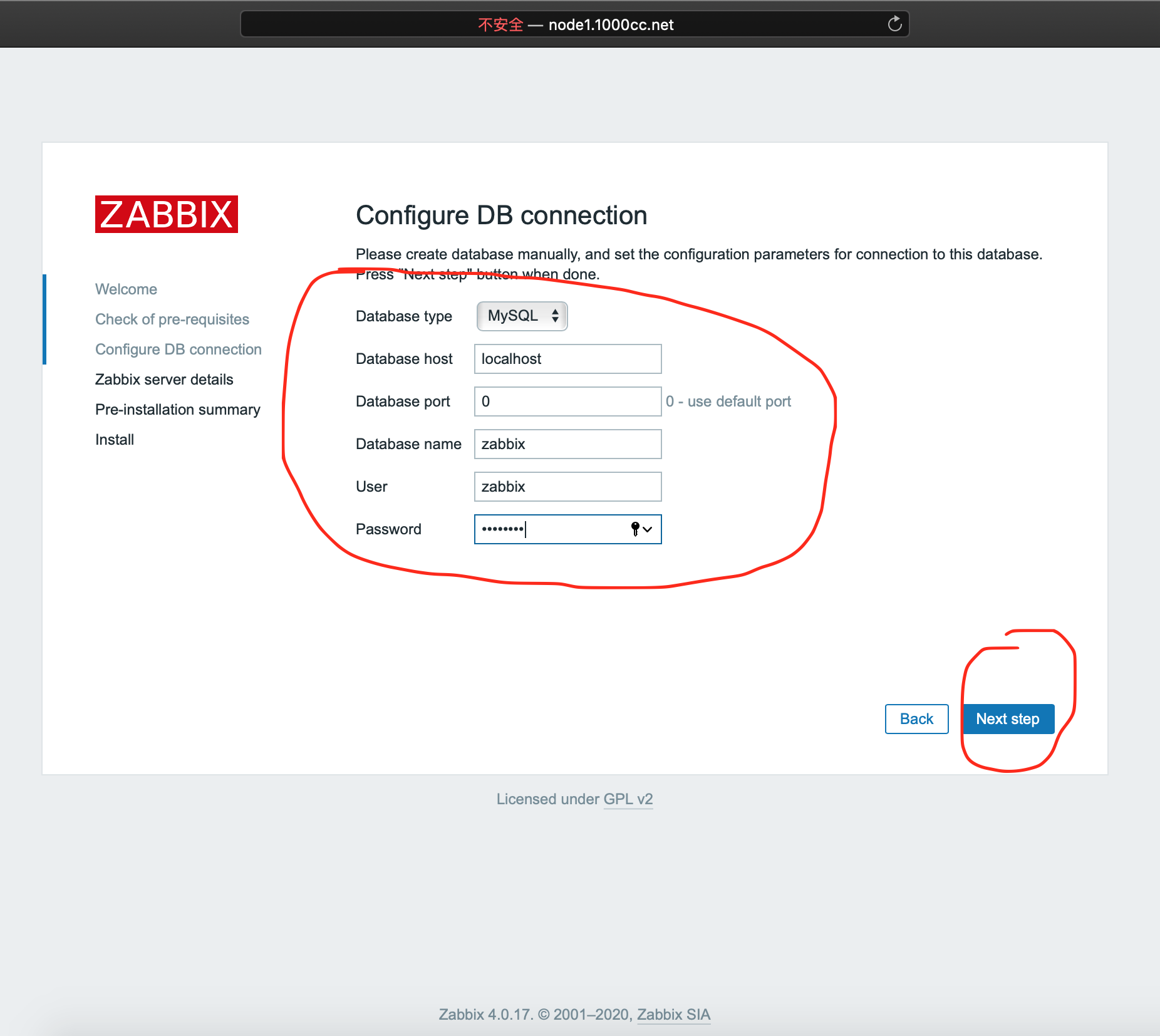Select the Welcome step in sidebar

126,289
